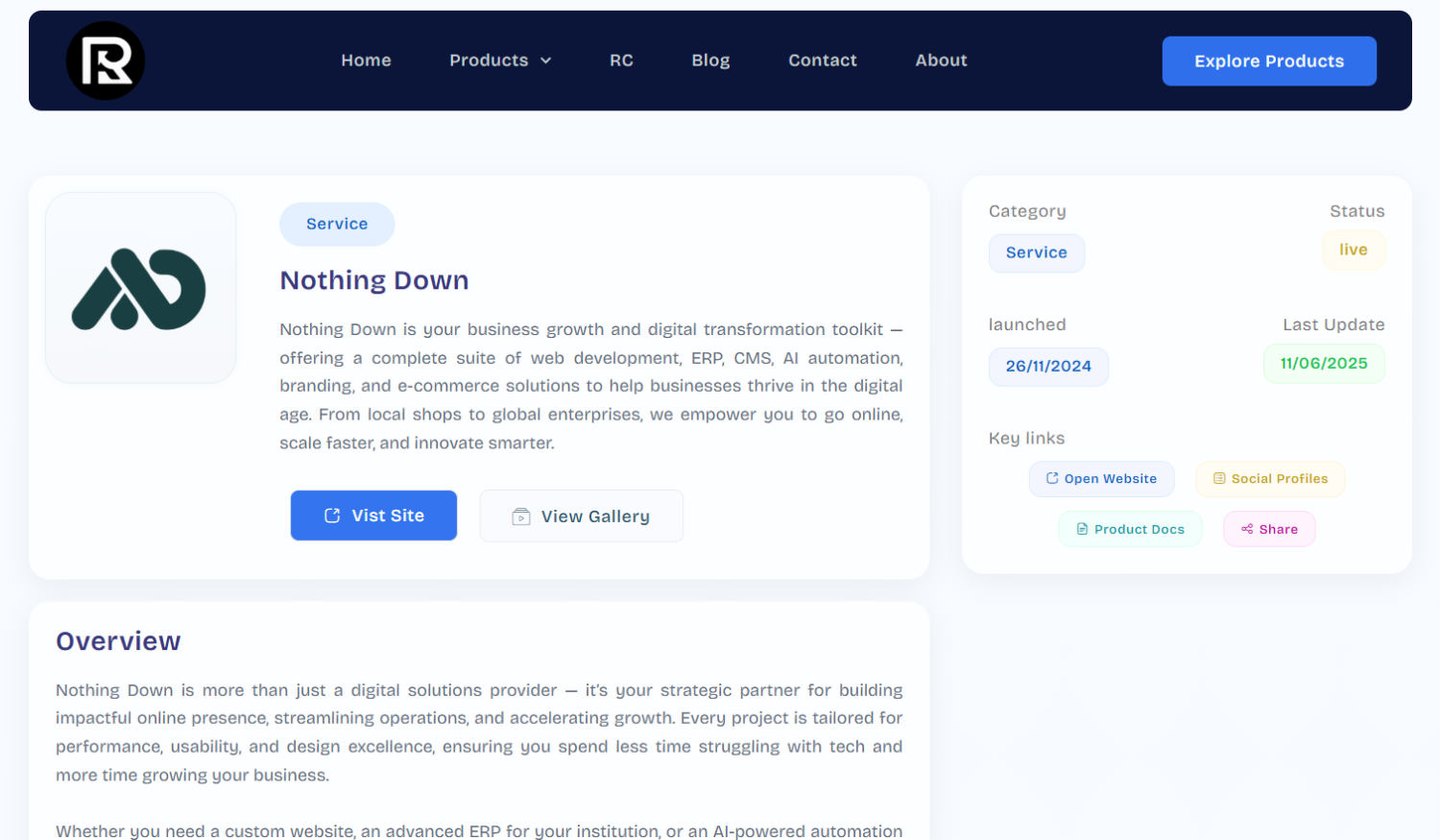1440x840 pixels.
Task: Click the live status badge
Action: 1353,249
